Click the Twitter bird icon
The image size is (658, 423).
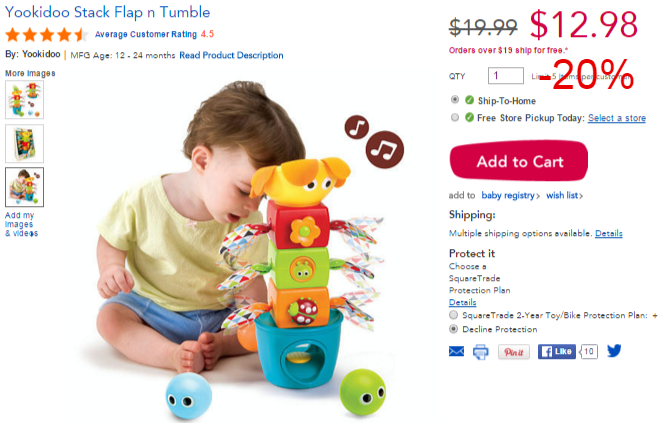(614, 350)
